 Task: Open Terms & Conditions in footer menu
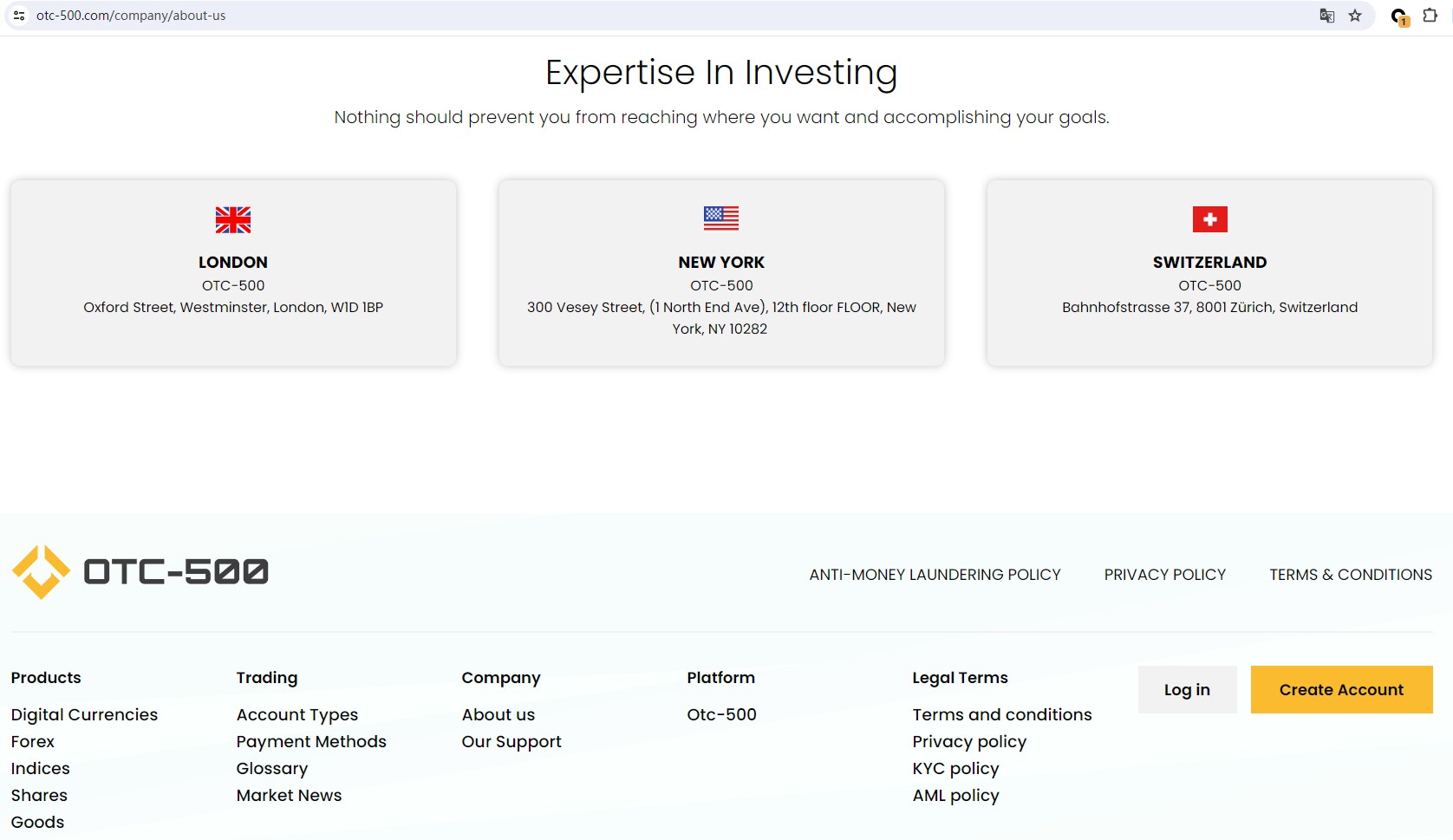coord(1350,575)
